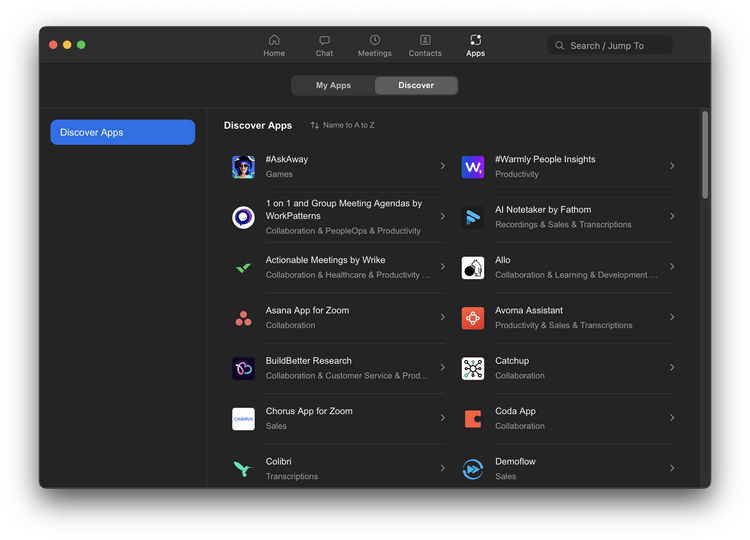The image size is (750, 540).
Task: Click the Coda App title text
Action: pyautogui.click(x=515, y=411)
